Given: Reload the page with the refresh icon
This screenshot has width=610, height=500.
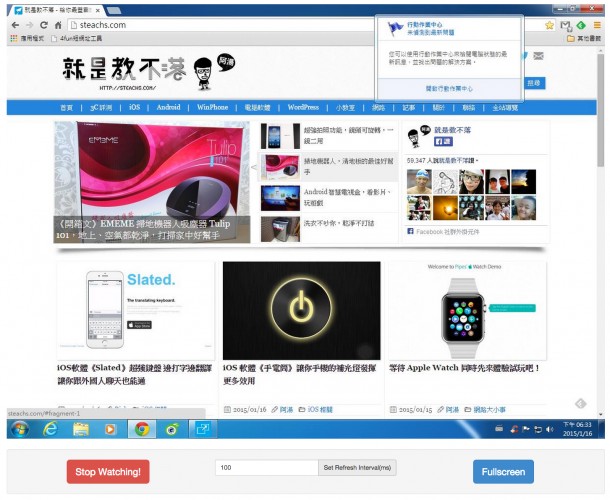Looking at the screenshot, I should tap(44, 25).
